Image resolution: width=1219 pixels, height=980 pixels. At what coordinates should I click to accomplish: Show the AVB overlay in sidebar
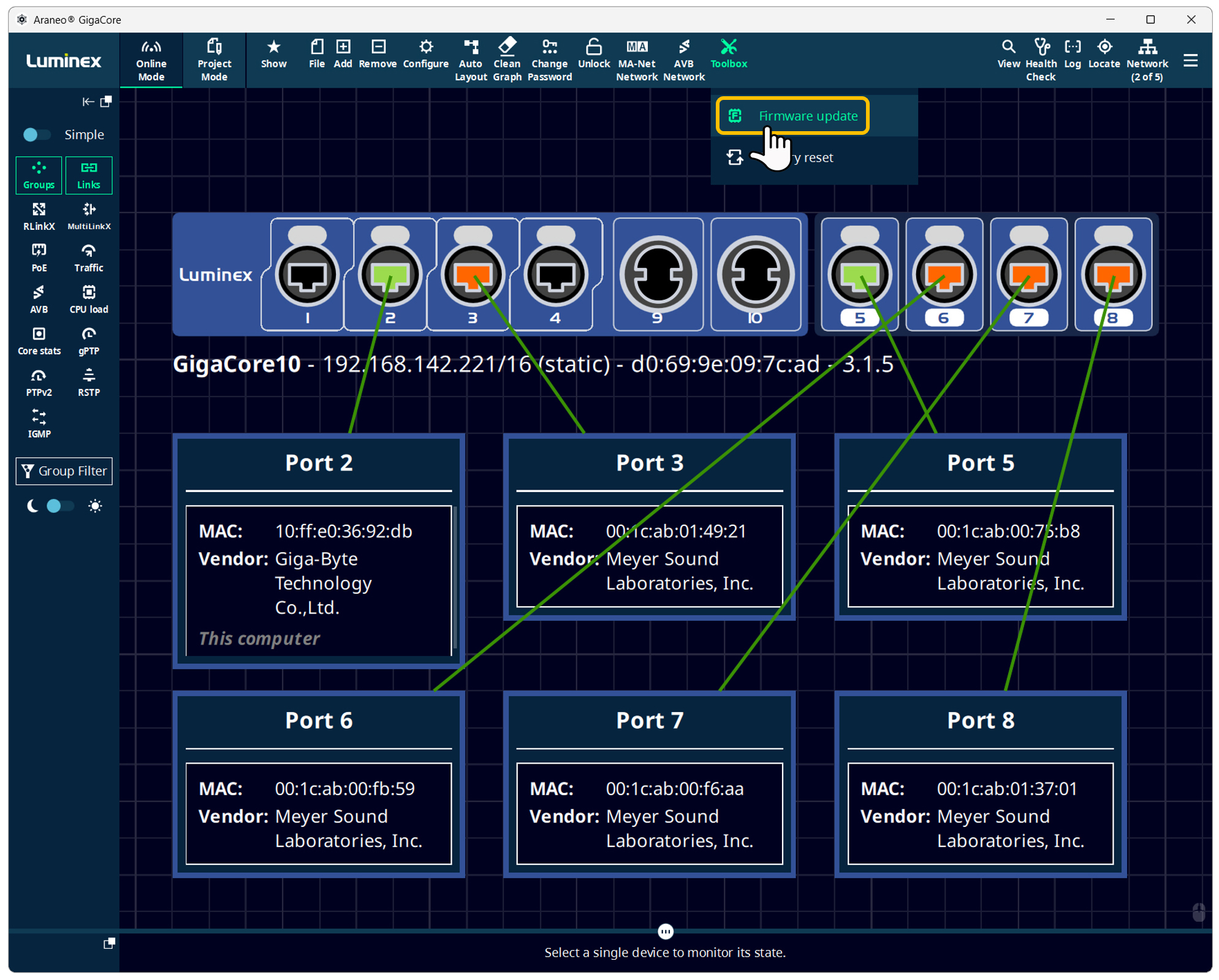point(39,300)
